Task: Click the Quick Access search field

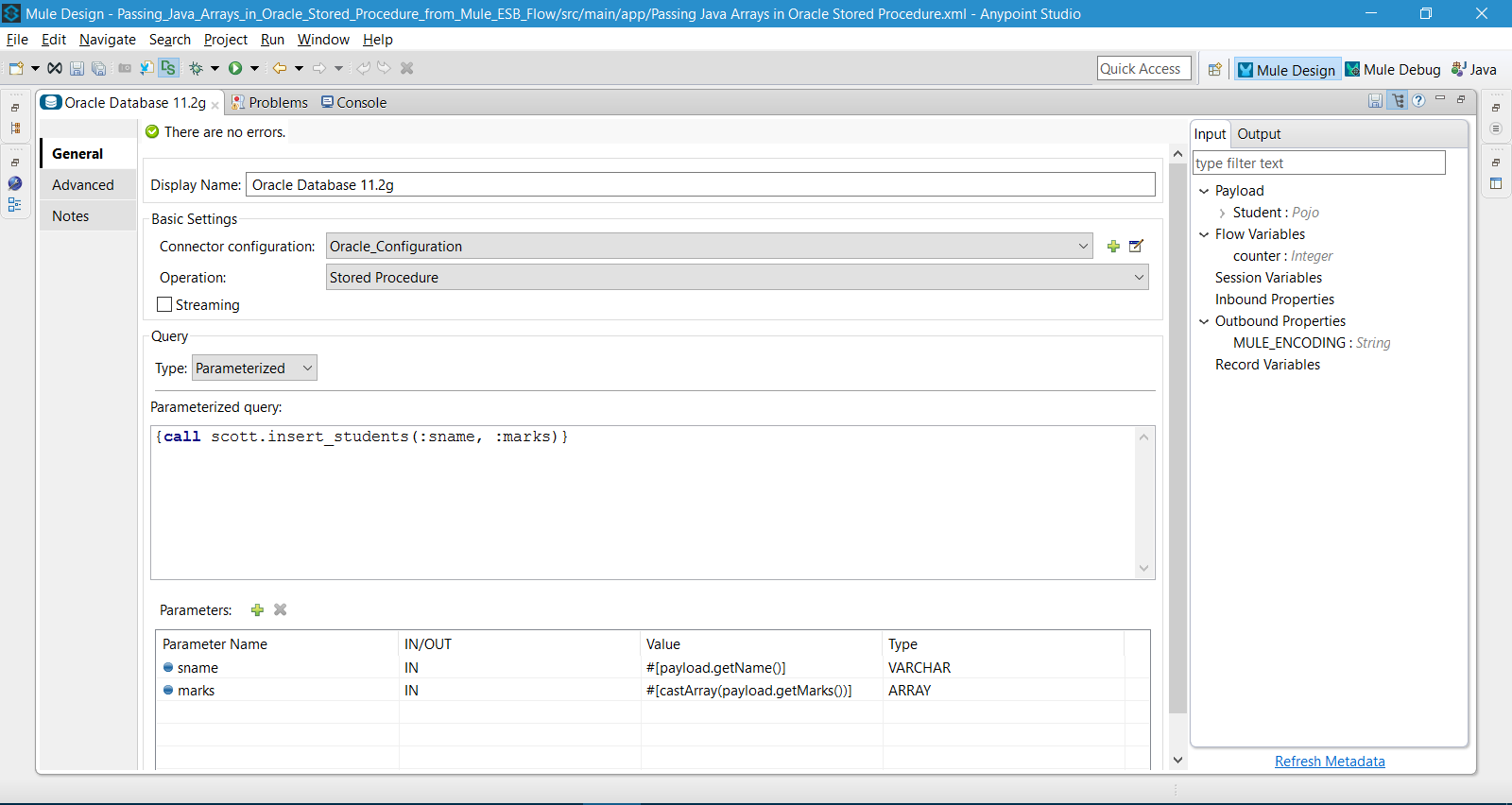Action: (x=1143, y=69)
